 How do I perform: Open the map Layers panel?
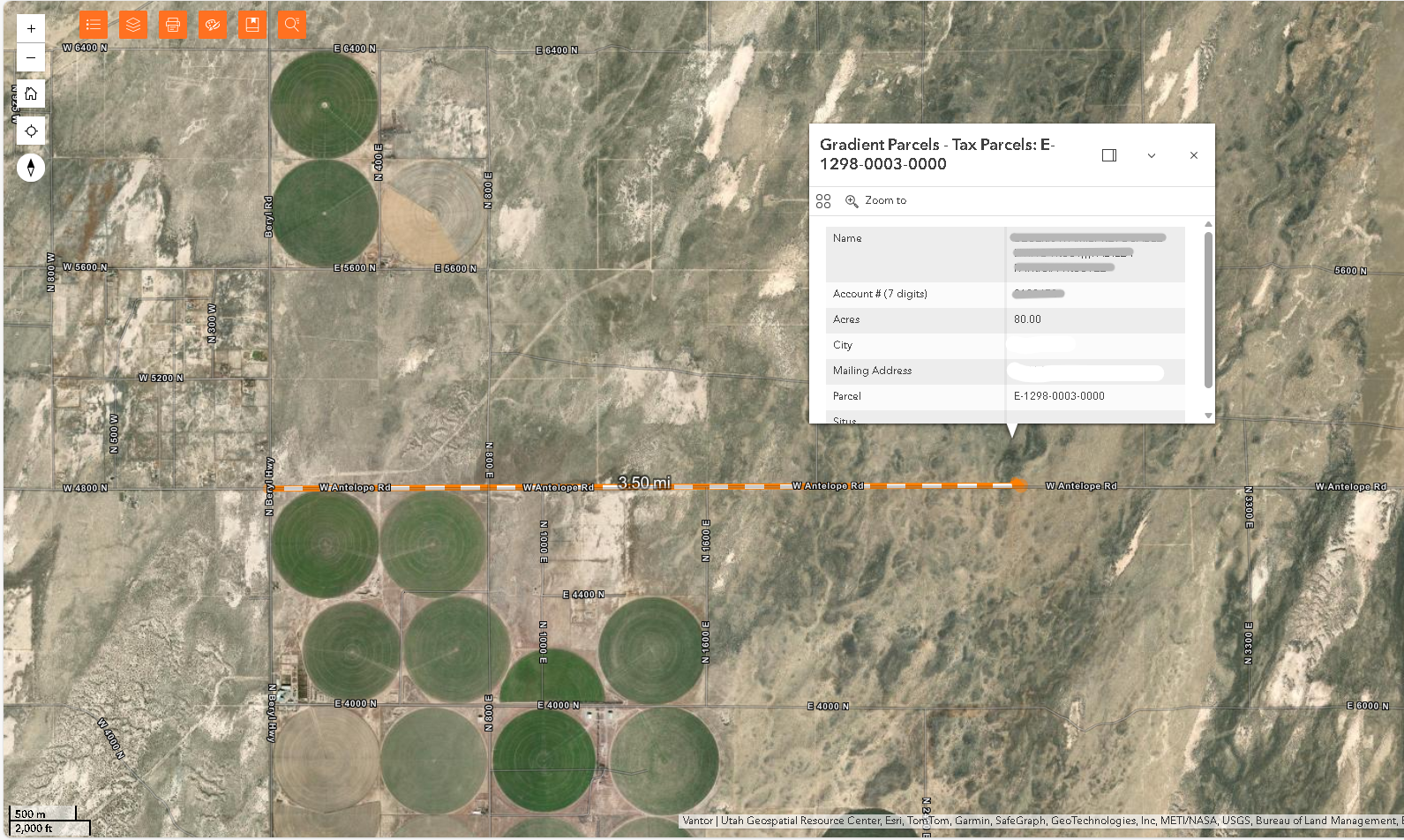coord(133,25)
